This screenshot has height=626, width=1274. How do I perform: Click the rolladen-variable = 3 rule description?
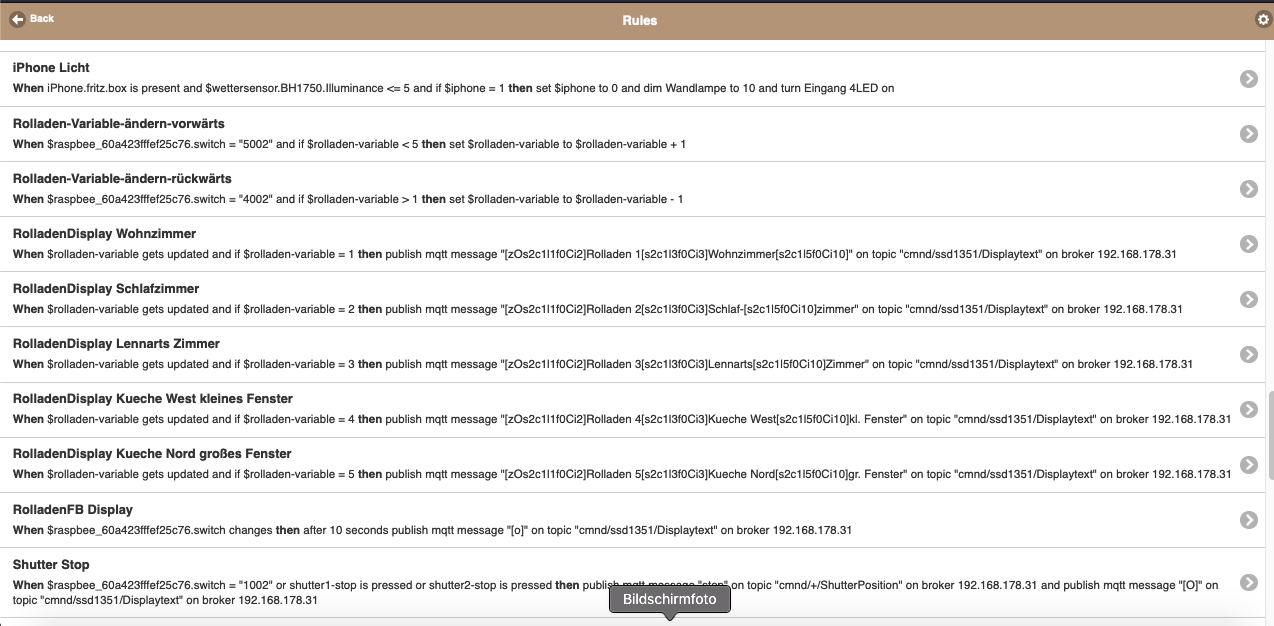[x=602, y=364]
